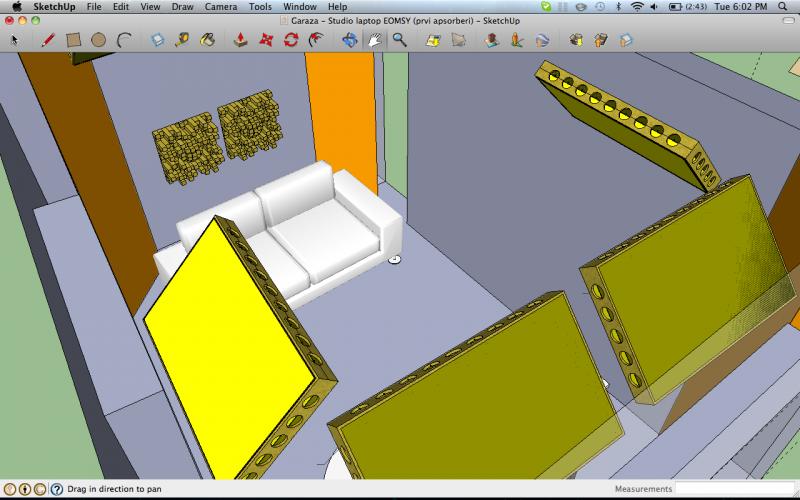The height and width of the screenshot is (500, 800).
Task: Pick the Rotate tool
Action: click(x=291, y=40)
